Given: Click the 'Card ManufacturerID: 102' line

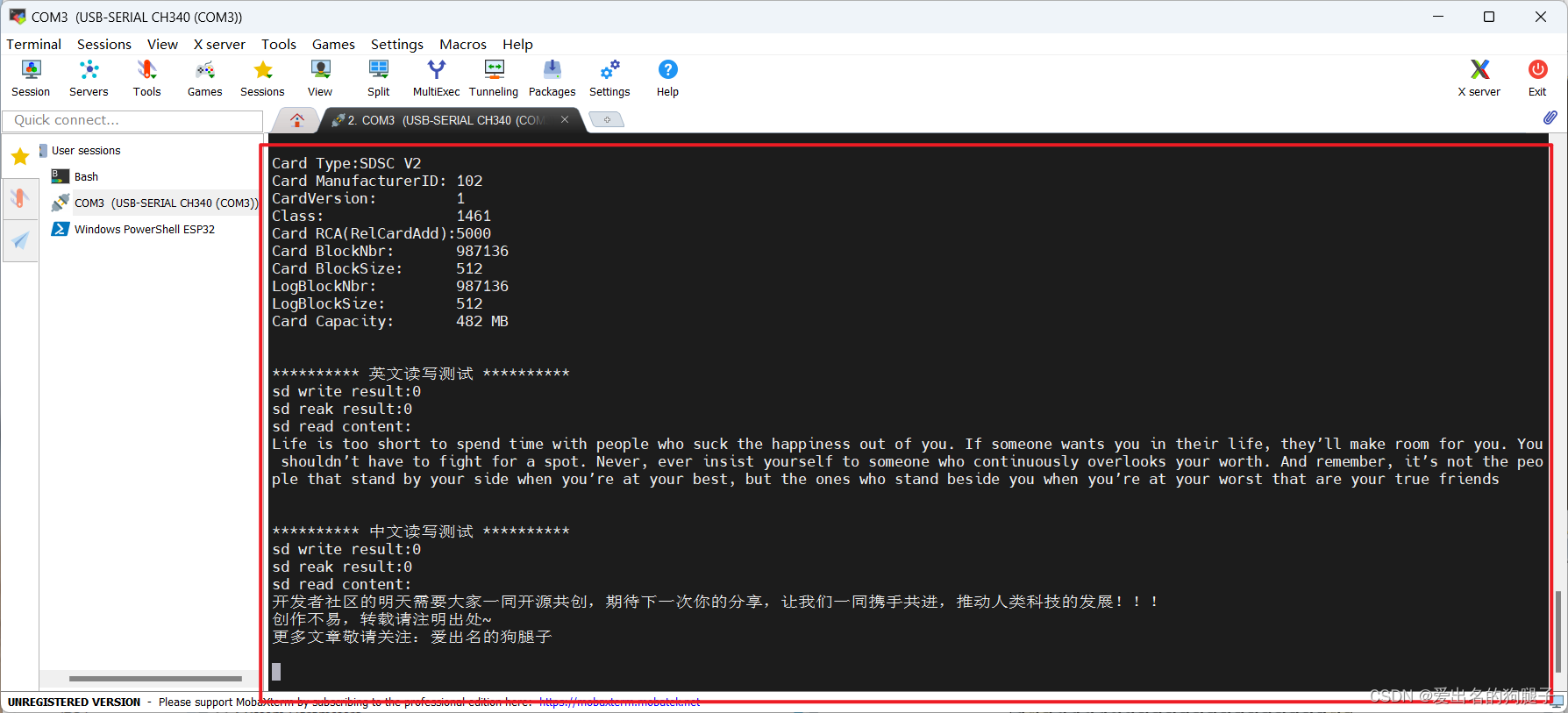Looking at the screenshot, I should tap(377, 181).
